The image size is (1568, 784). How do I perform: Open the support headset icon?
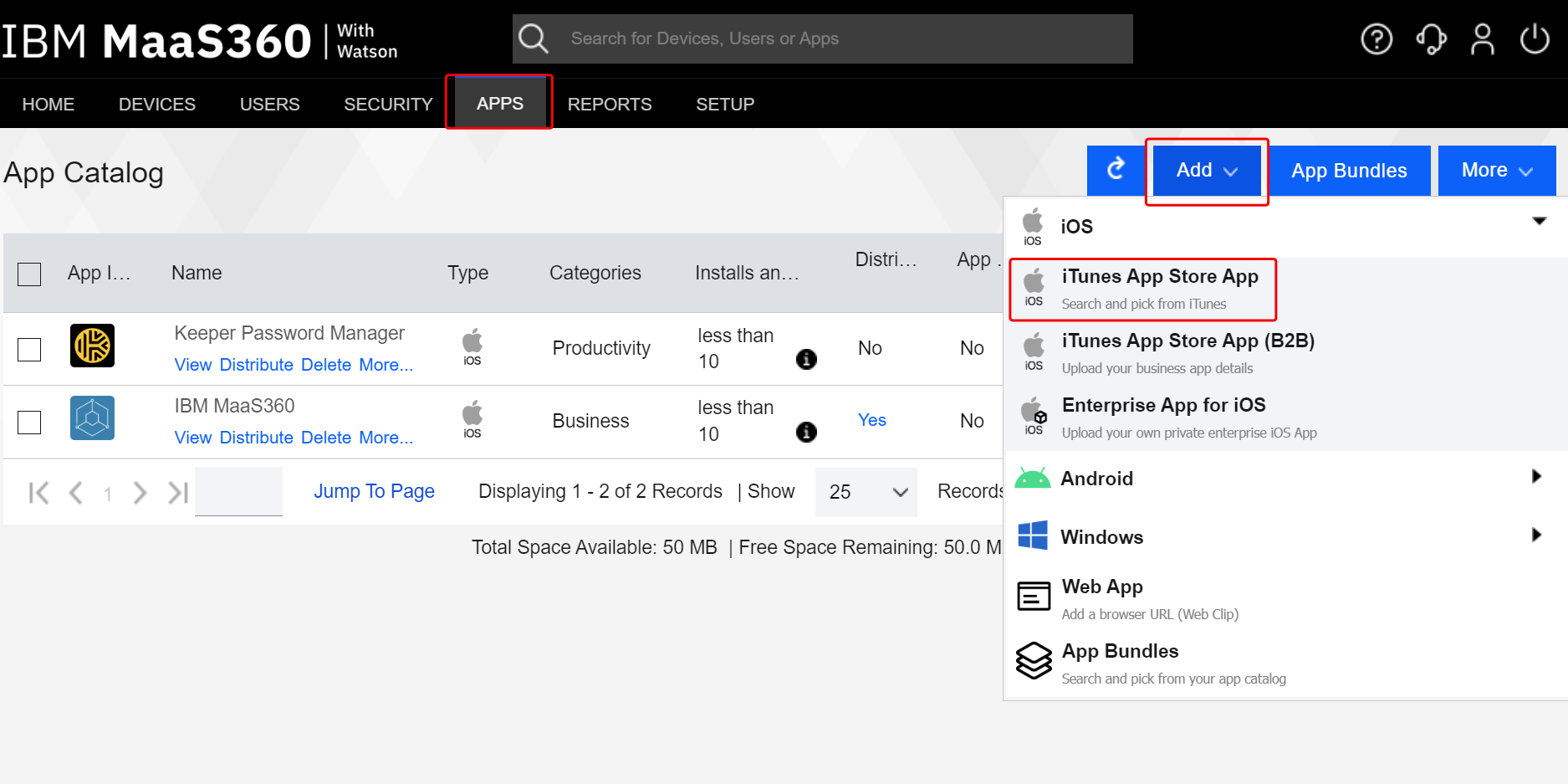pyautogui.click(x=1431, y=39)
